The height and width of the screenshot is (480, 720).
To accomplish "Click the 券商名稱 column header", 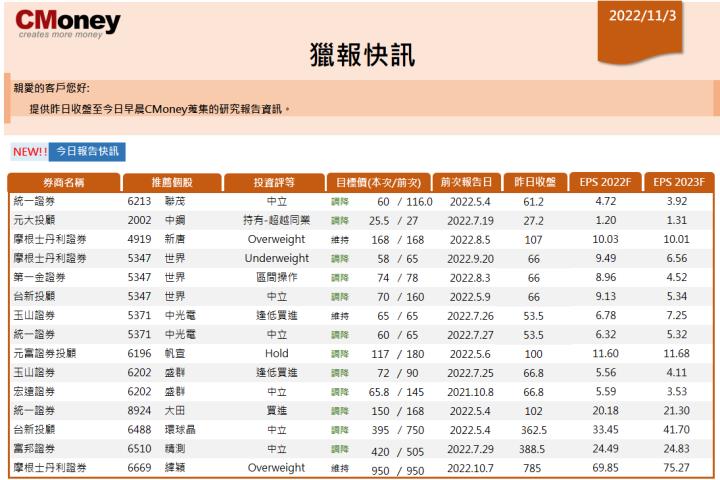I will click(x=64, y=182).
